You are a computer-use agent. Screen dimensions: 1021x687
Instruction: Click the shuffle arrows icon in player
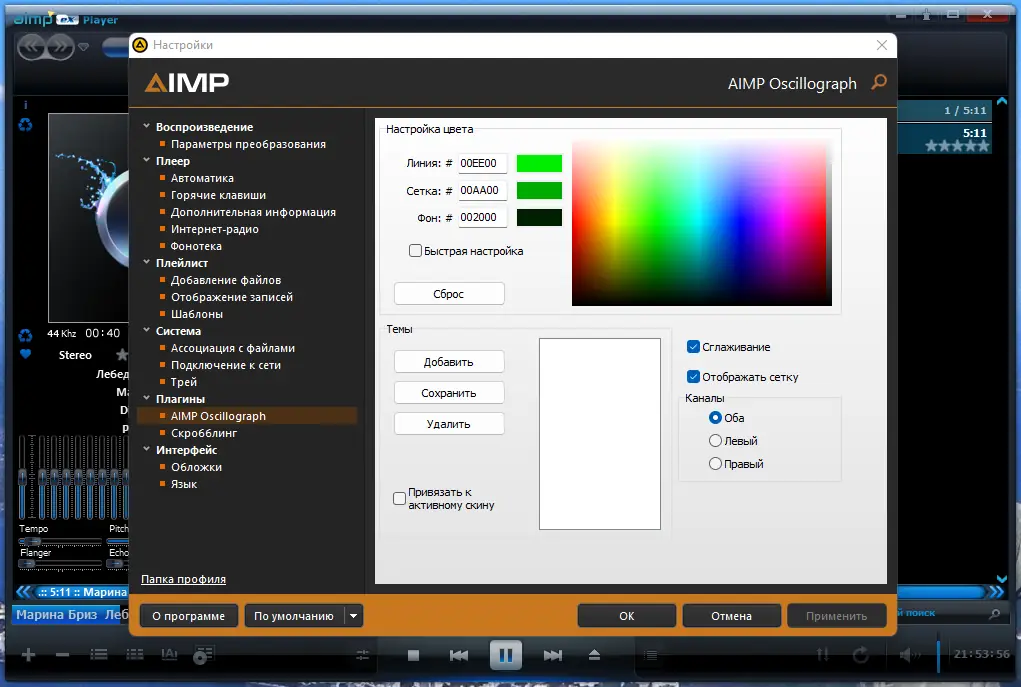coord(823,655)
